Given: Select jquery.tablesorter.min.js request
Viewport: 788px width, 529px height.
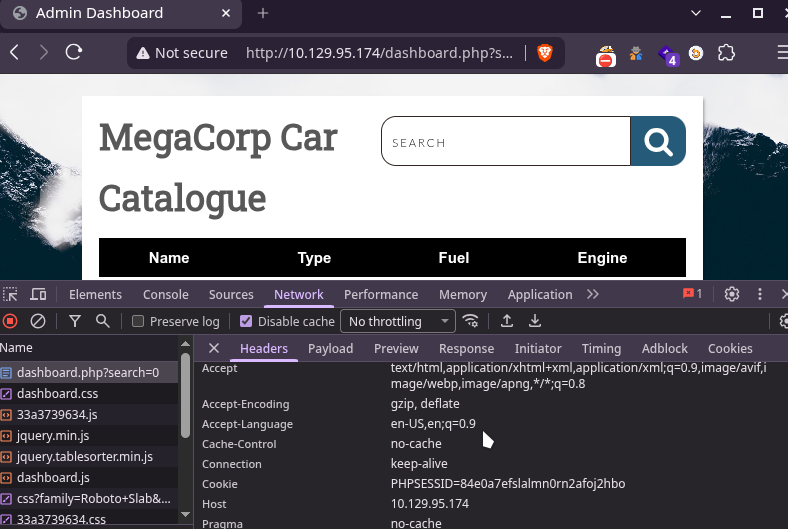Looking at the screenshot, I should (89, 457).
